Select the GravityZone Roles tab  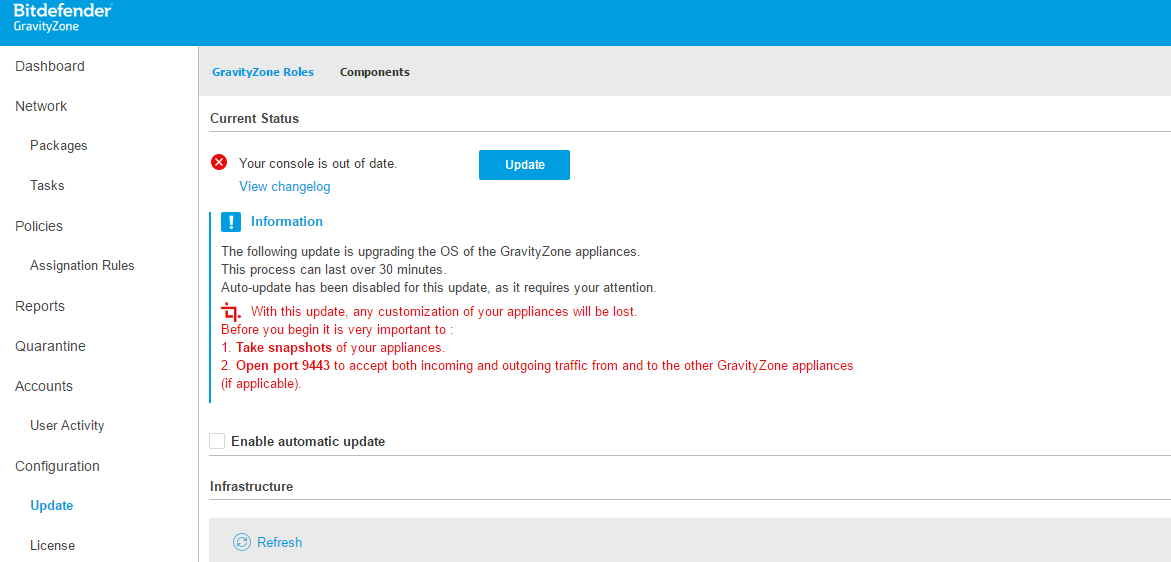pyautogui.click(x=263, y=72)
